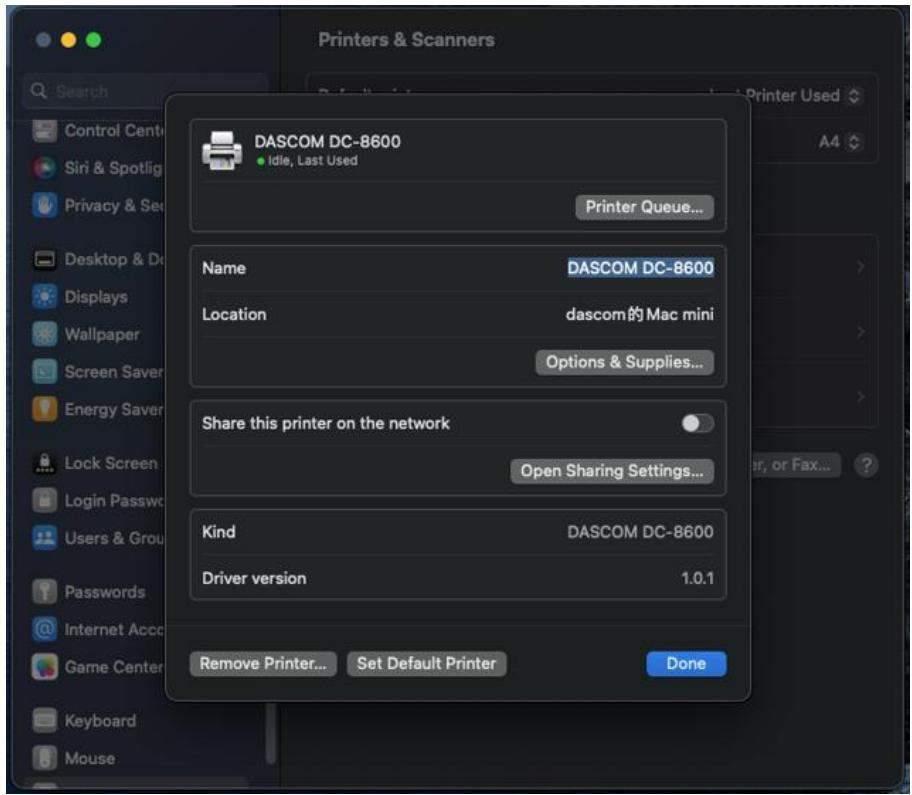The image size is (912, 795).
Task: Click the search magnifier icon
Action: tap(38, 91)
